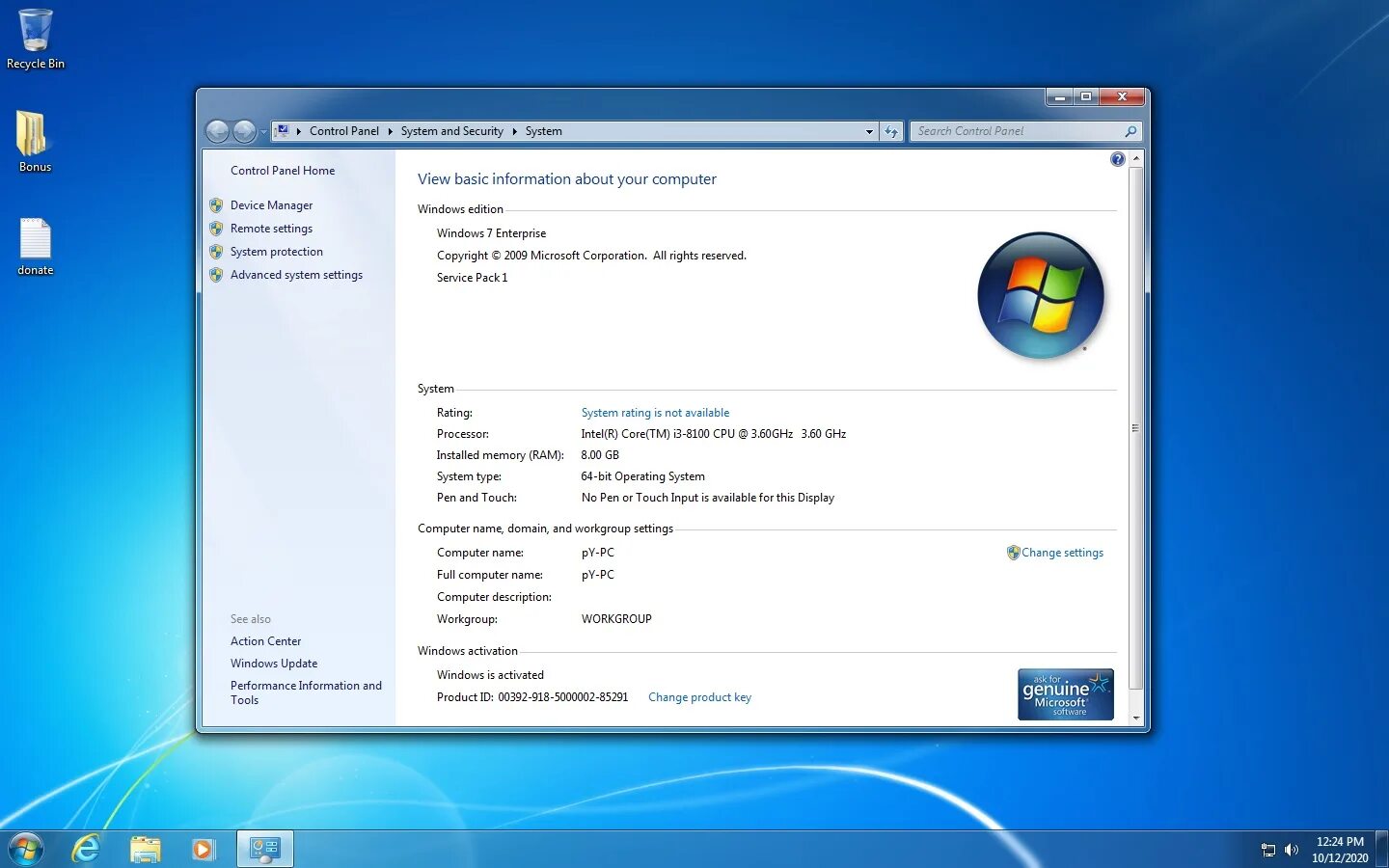This screenshot has width=1389, height=868.
Task: Expand the arrow after System and Security breadcrumb
Action: pos(515,131)
